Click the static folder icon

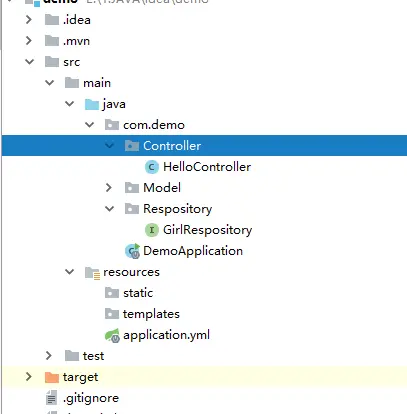pos(112,293)
